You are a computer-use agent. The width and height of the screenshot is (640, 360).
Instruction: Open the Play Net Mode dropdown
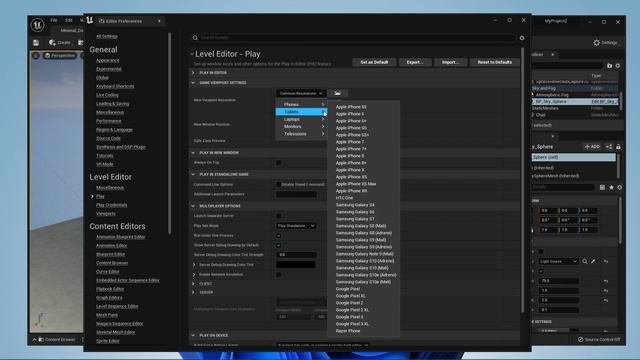click(x=296, y=226)
